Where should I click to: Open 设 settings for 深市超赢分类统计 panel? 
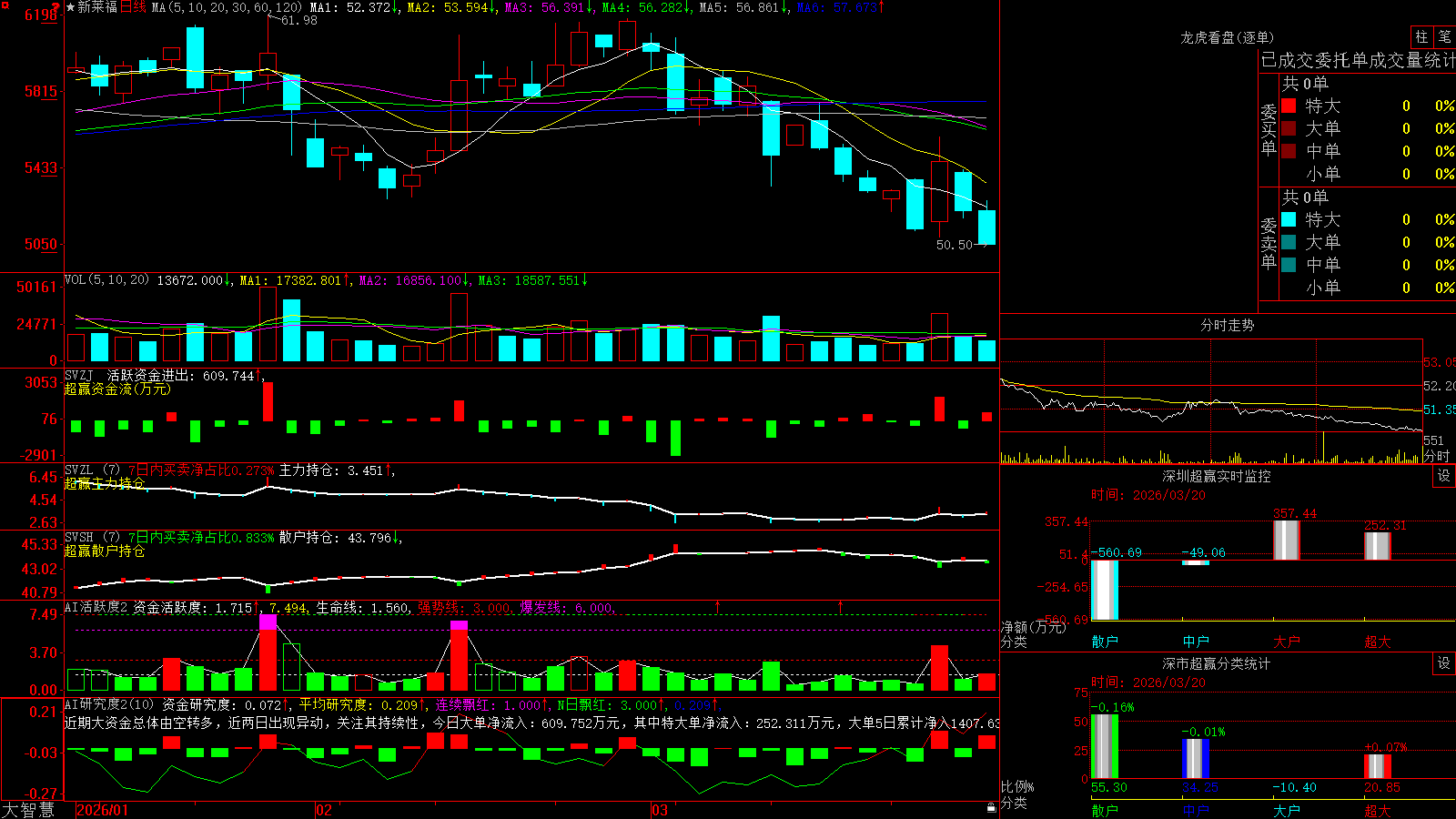[x=1444, y=663]
